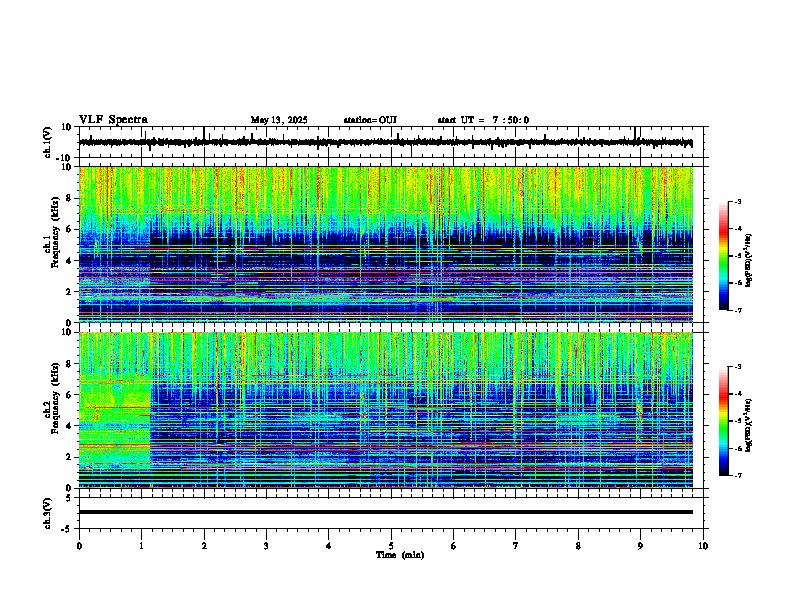The width and height of the screenshot is (792, 612).
Task: Click the "-7" label on ch.2 color scale
Action: [x=738, y=475]
